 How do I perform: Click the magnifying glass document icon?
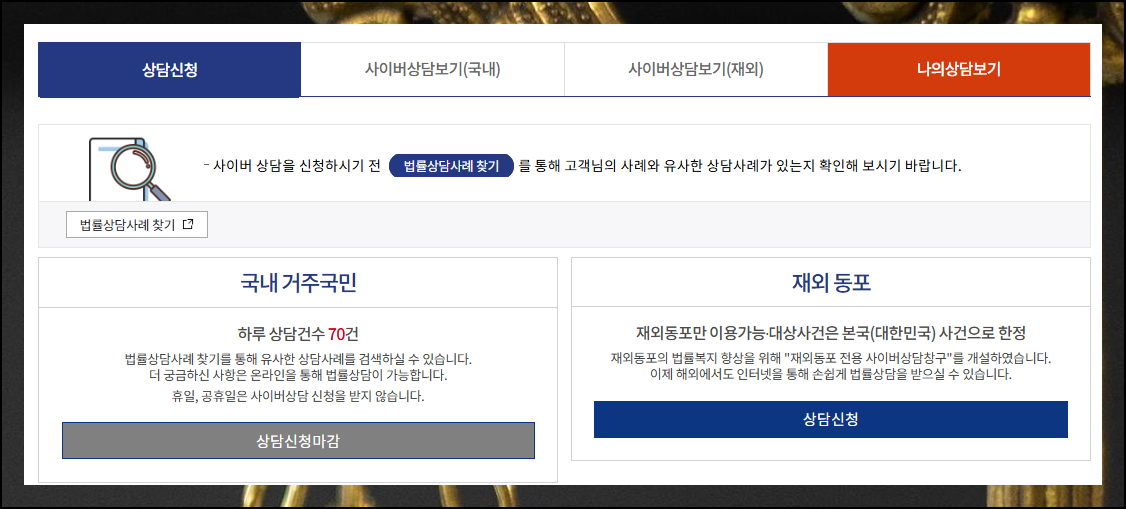[129, 169]
